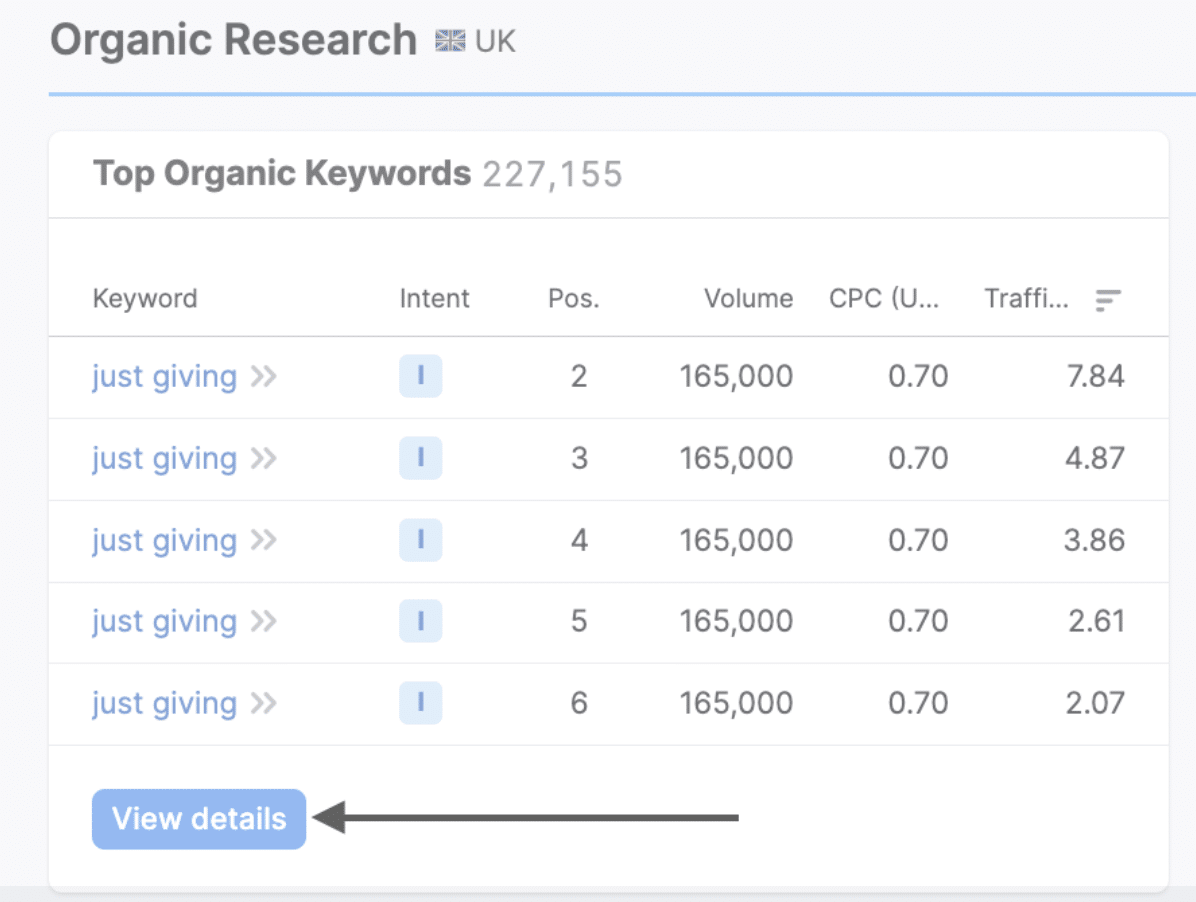Click the traffic value 3.86
Image resolution: width=1196 pixels, height=902 pixels.
1095,541
